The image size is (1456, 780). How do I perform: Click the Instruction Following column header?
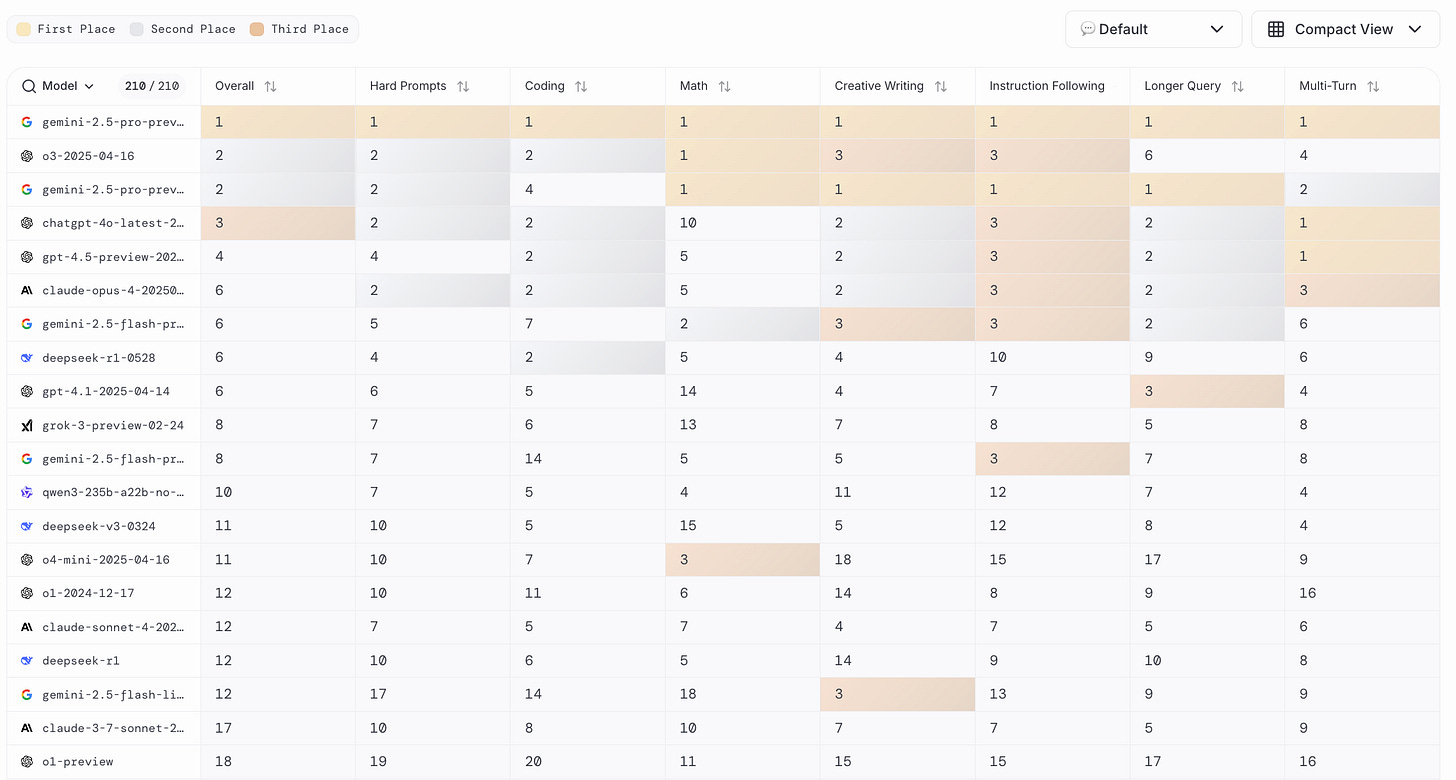(1047, 86)
